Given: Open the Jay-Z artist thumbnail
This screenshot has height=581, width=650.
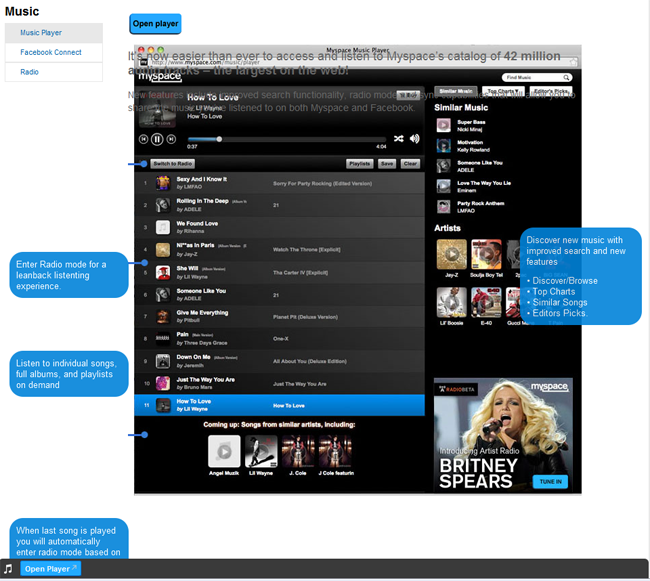Looking at the screenshot, I should pyautogui.click(x=451, y=254).
